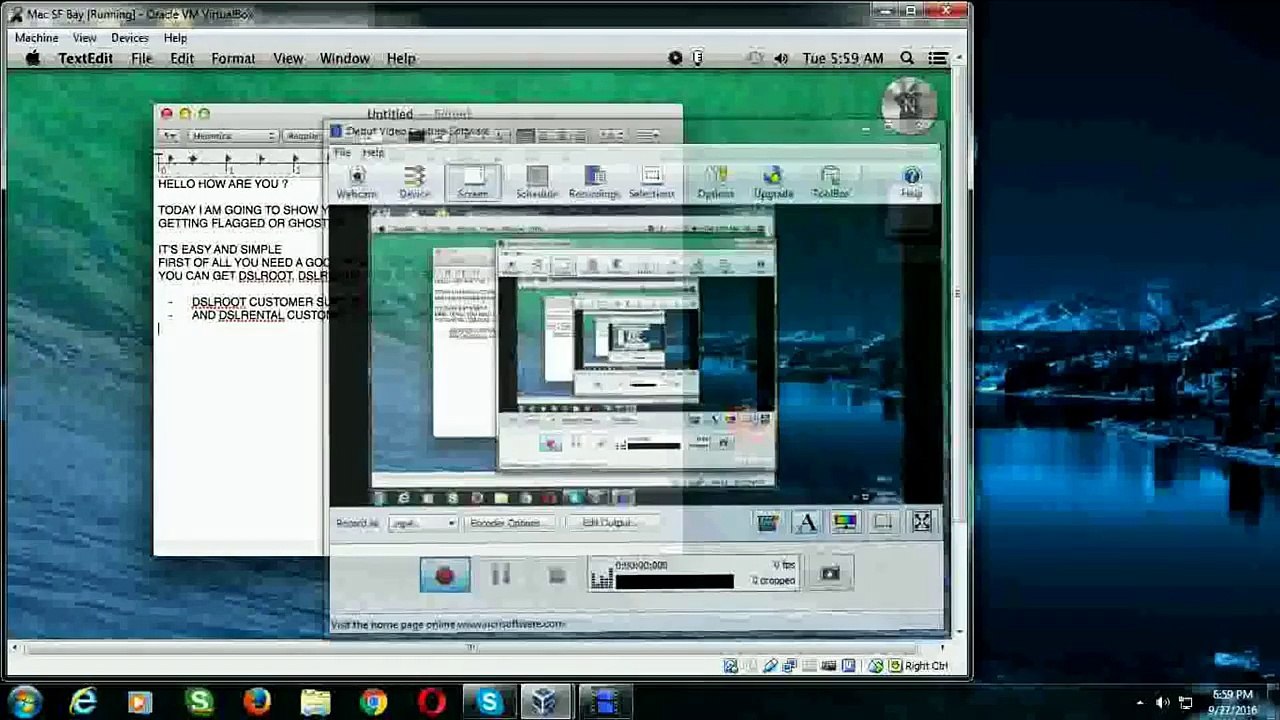Click the Windows tray volume icon
Viewport: 1280px width, 720px height.
coord(1162,703)
